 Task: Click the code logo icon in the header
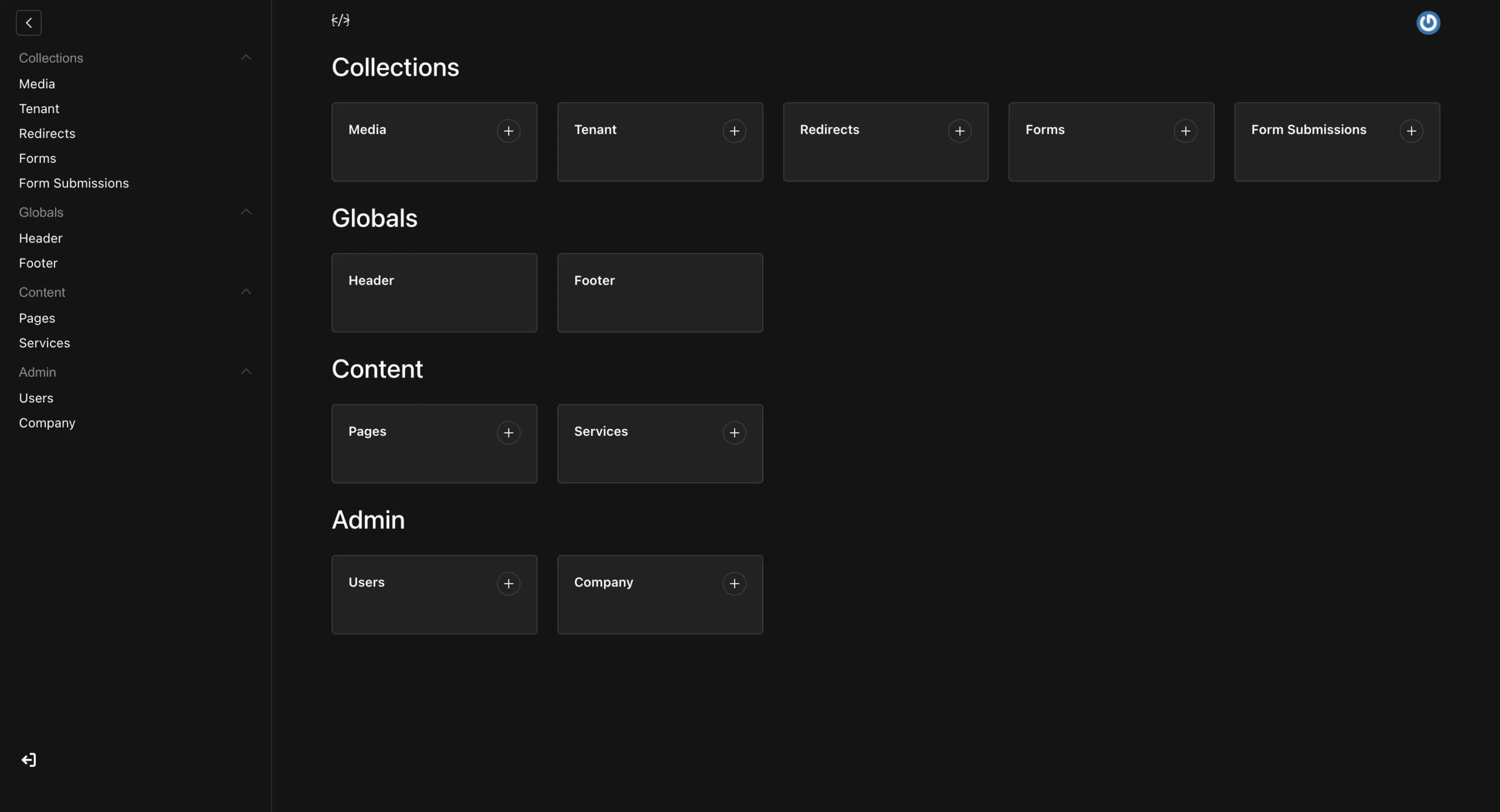pos(340,21)
